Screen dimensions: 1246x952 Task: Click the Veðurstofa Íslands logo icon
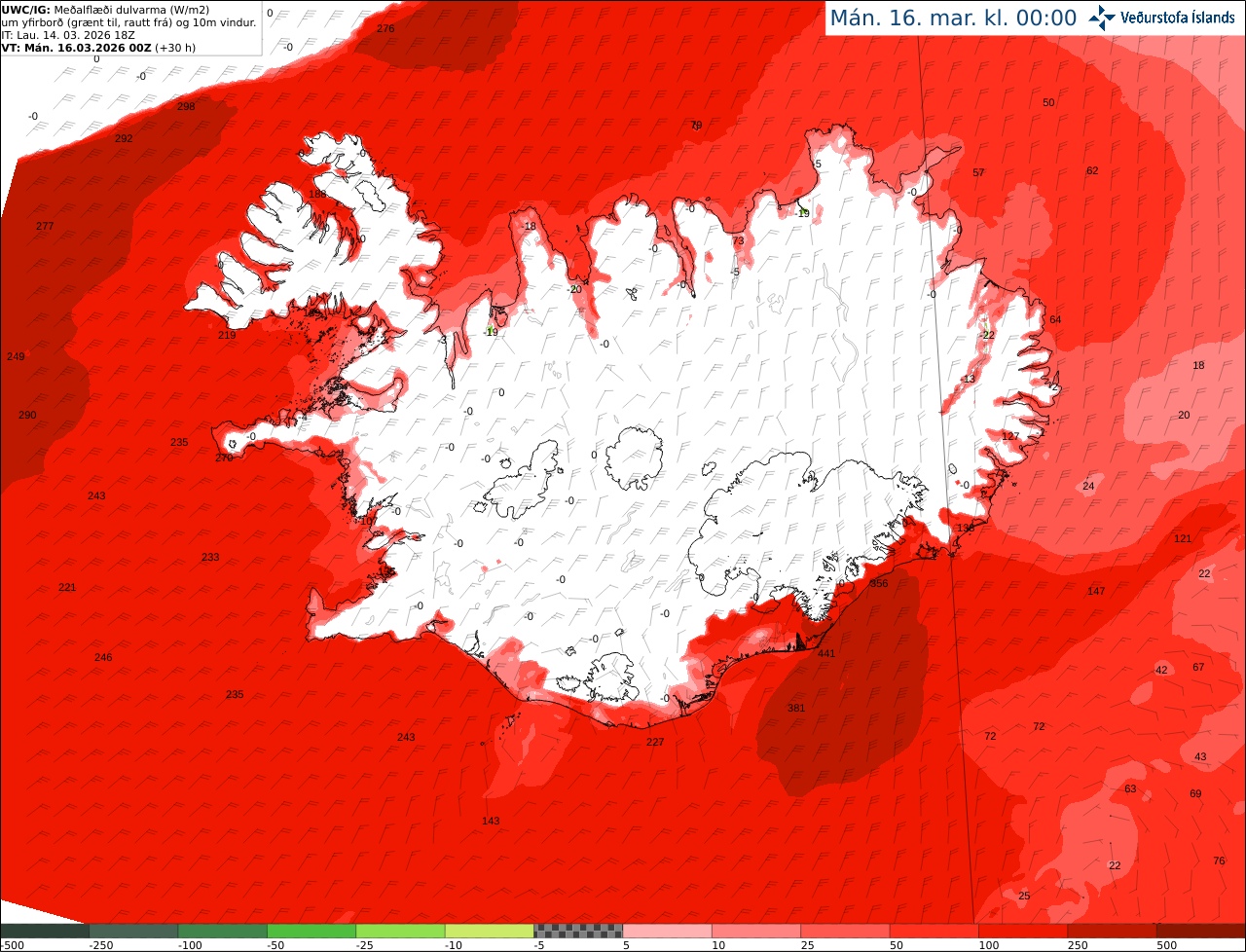coord(1102,17)
